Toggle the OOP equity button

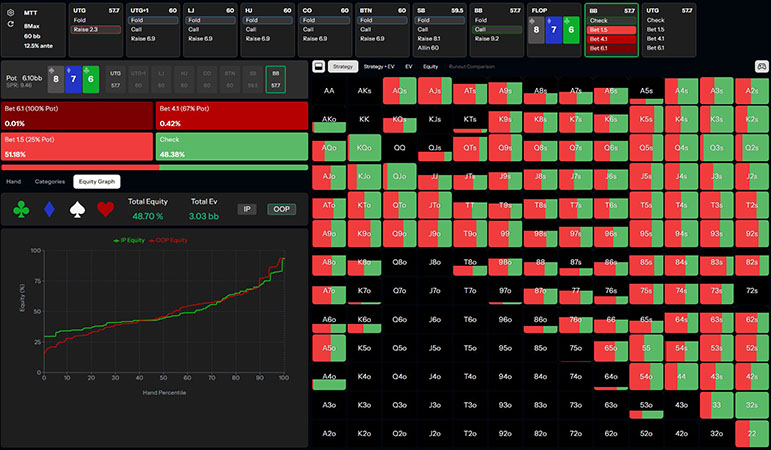[280, 209]
